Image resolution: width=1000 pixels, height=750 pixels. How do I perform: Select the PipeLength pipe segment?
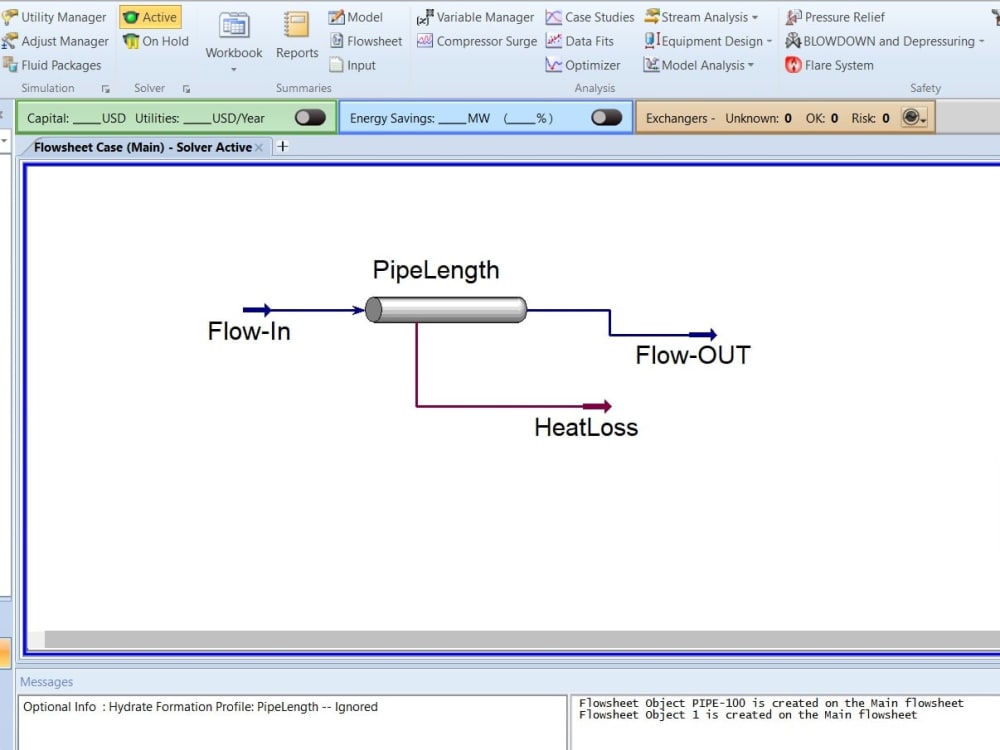click(446, 310)
